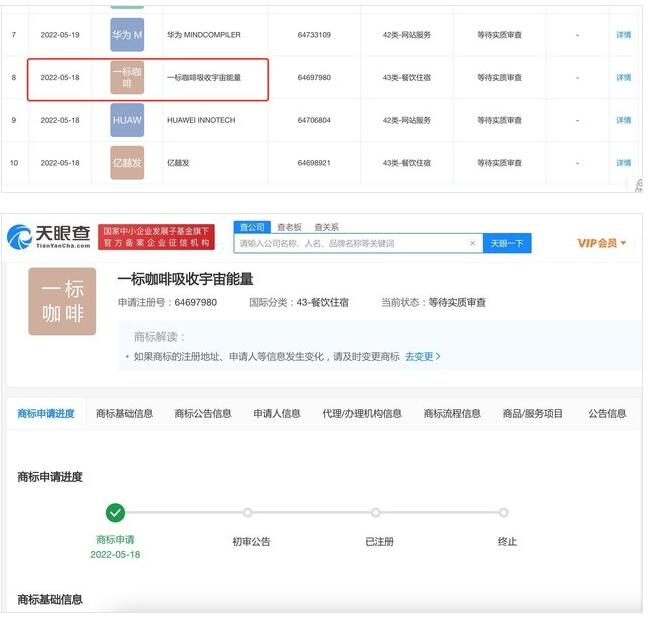Screen dimensions: 648x620
Task: Open 详情 for HUAWEI INNOTECH row
Action: point(624,120)
